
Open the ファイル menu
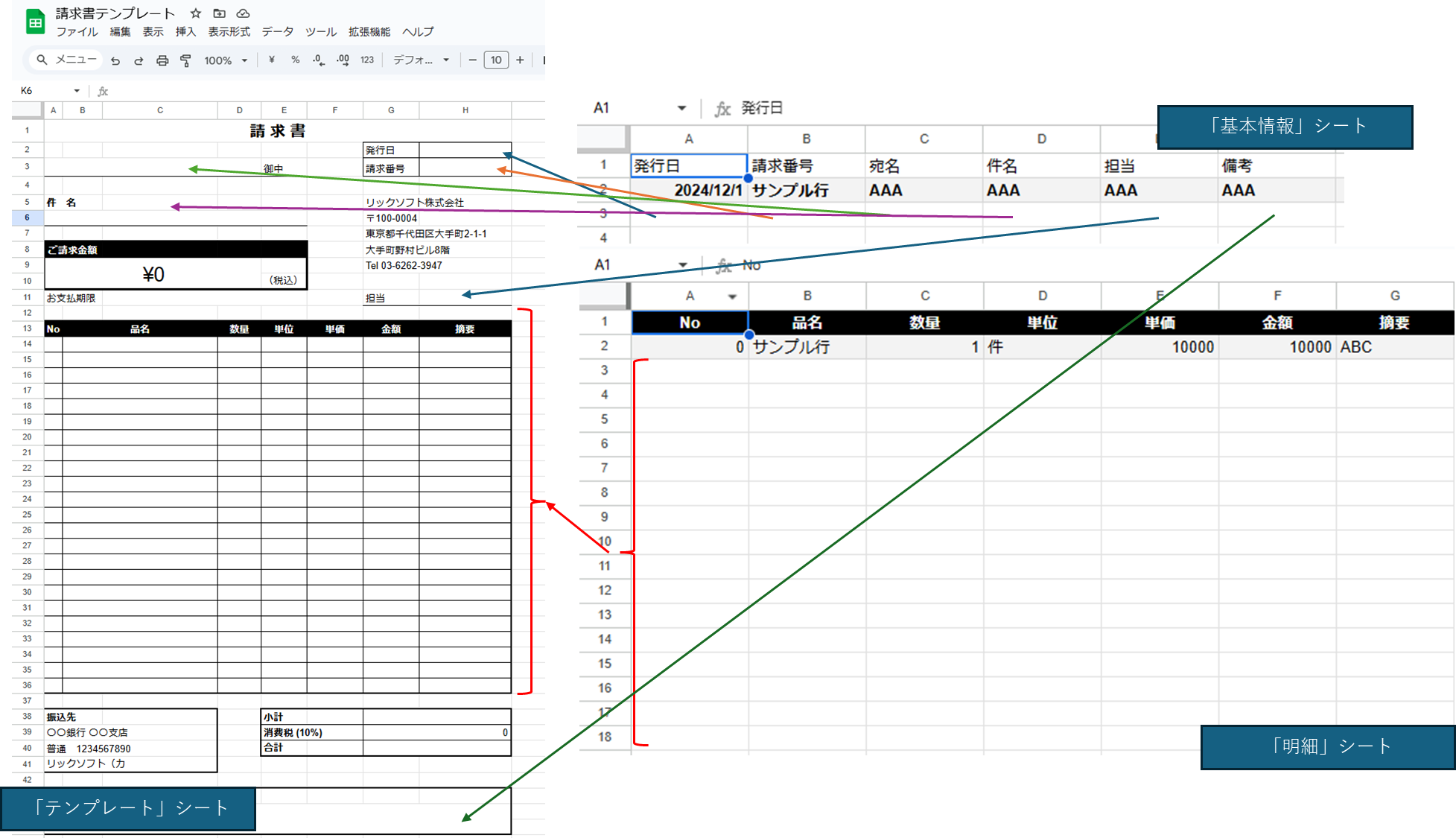[x=77, y=31]
